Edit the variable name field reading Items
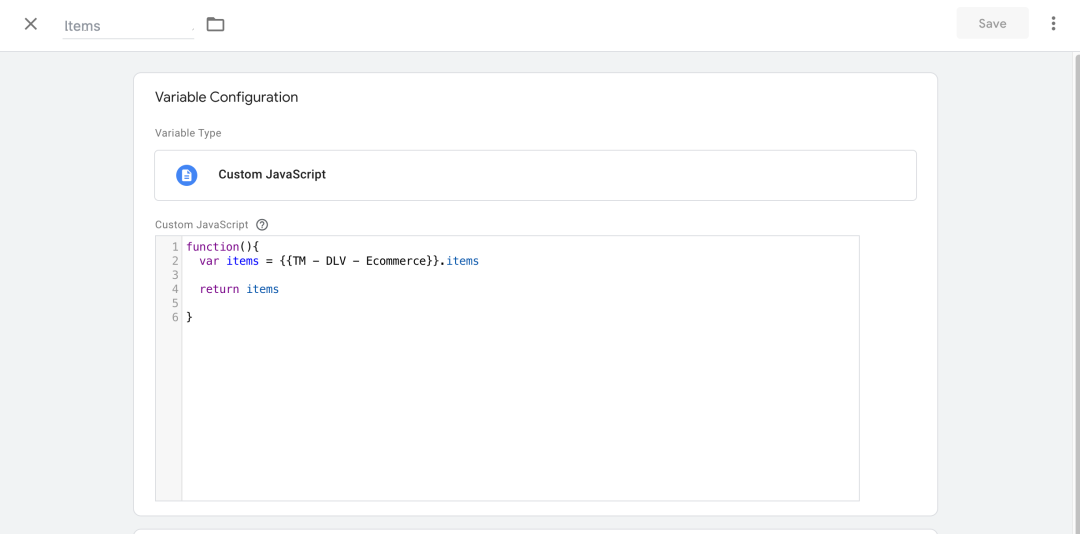Viewport: 1080px width, 534px height. (x=128, y=26)
